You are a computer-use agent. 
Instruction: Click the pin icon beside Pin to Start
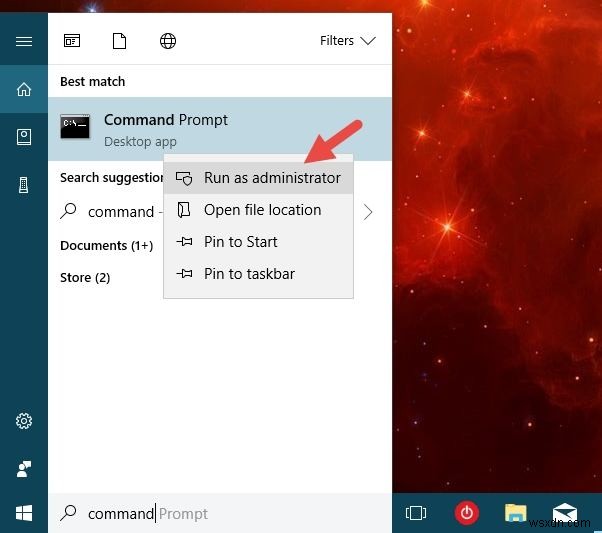tap(184, 242)
